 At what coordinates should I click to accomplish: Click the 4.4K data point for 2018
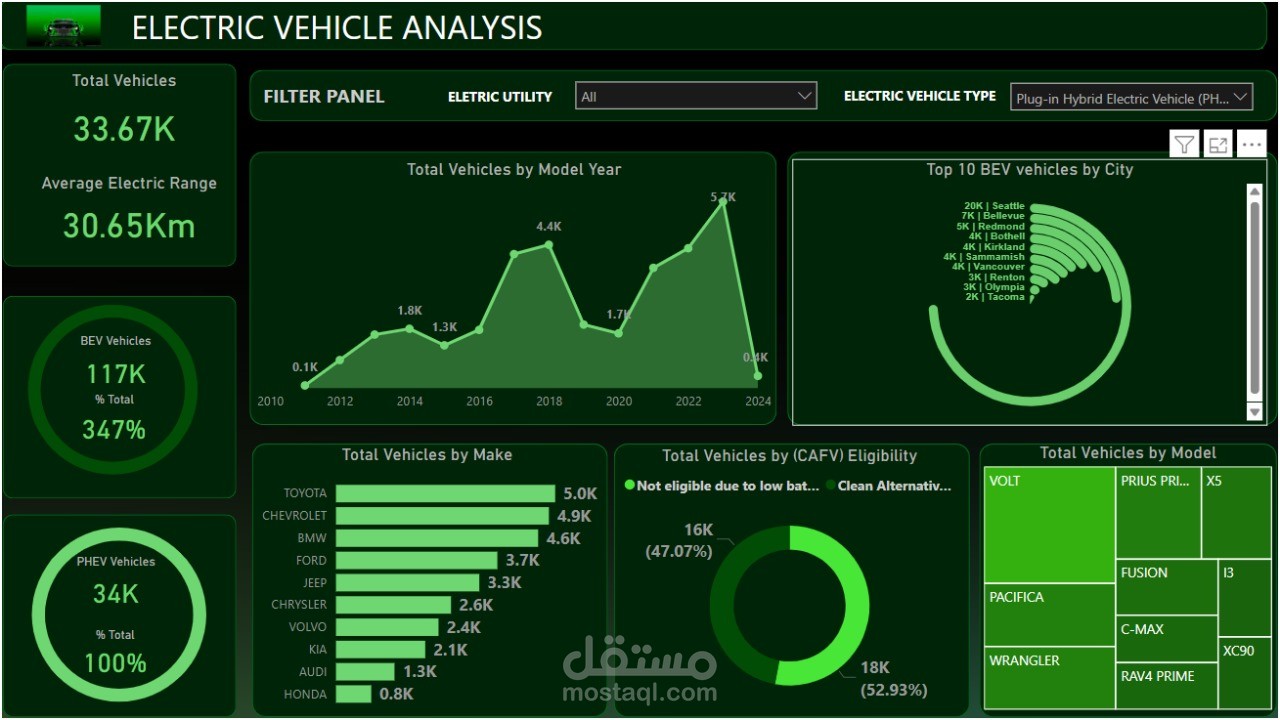pos(548,244)
